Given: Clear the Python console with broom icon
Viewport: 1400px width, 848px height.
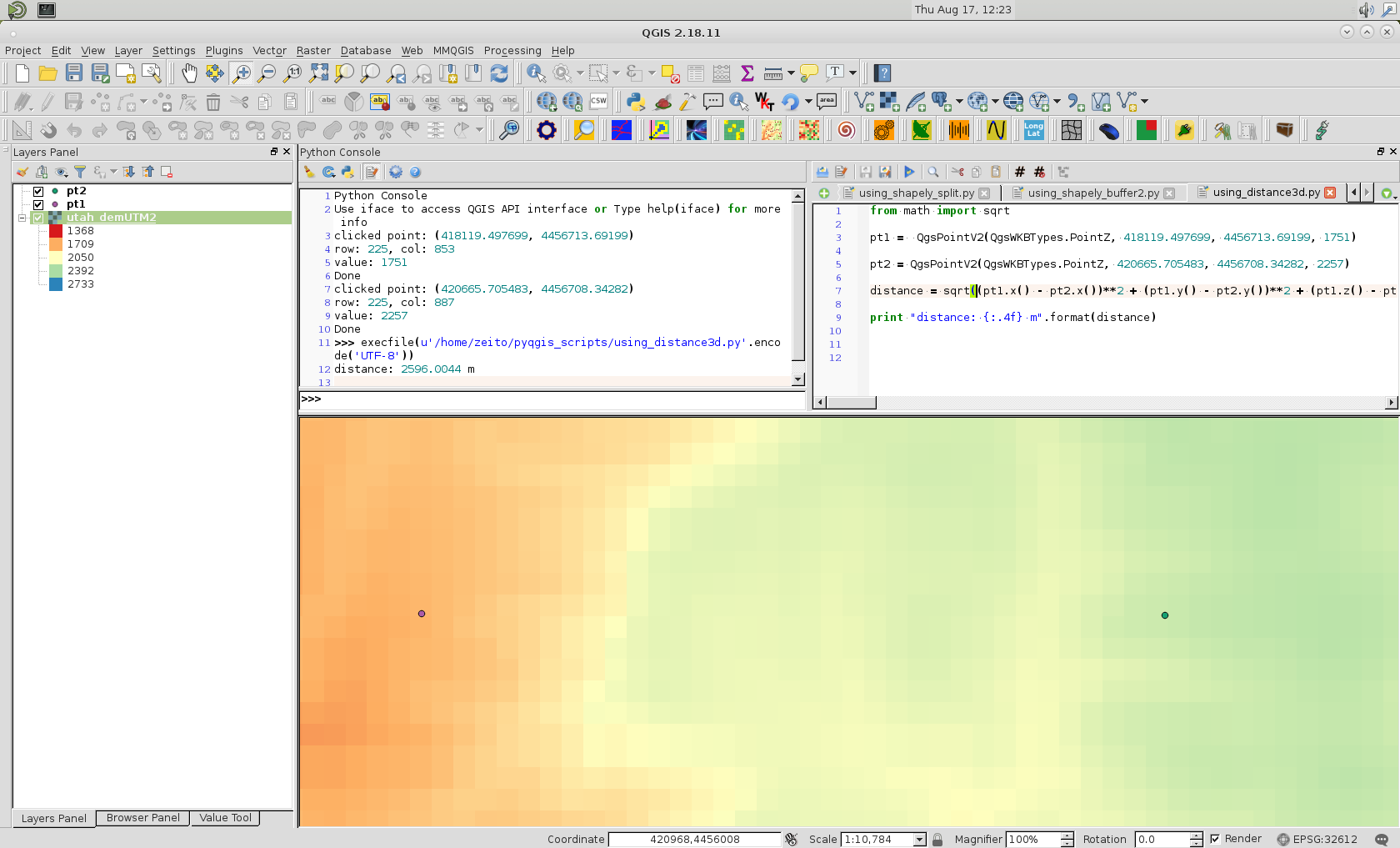Looking at the screenshot, I should coord(309,172).
